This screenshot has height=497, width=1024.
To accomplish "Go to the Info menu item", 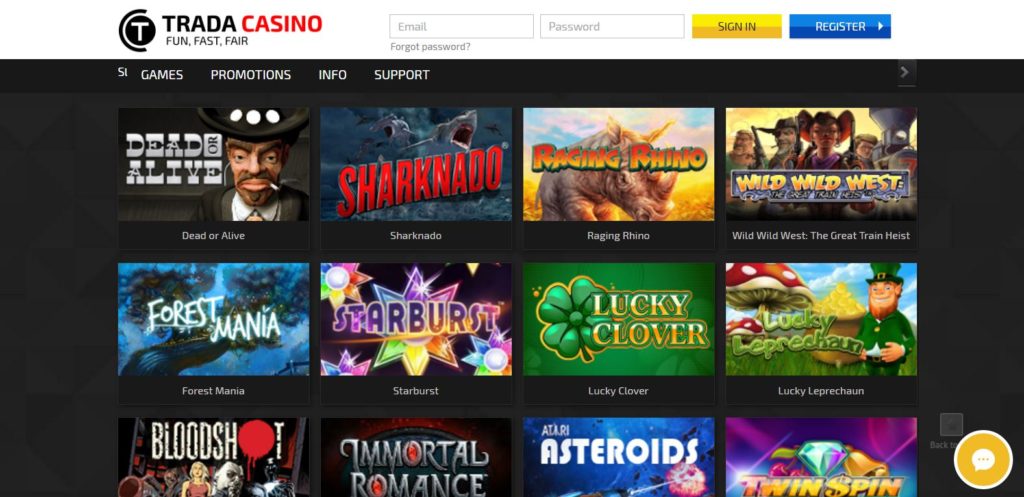I will (x=332, y=75).
